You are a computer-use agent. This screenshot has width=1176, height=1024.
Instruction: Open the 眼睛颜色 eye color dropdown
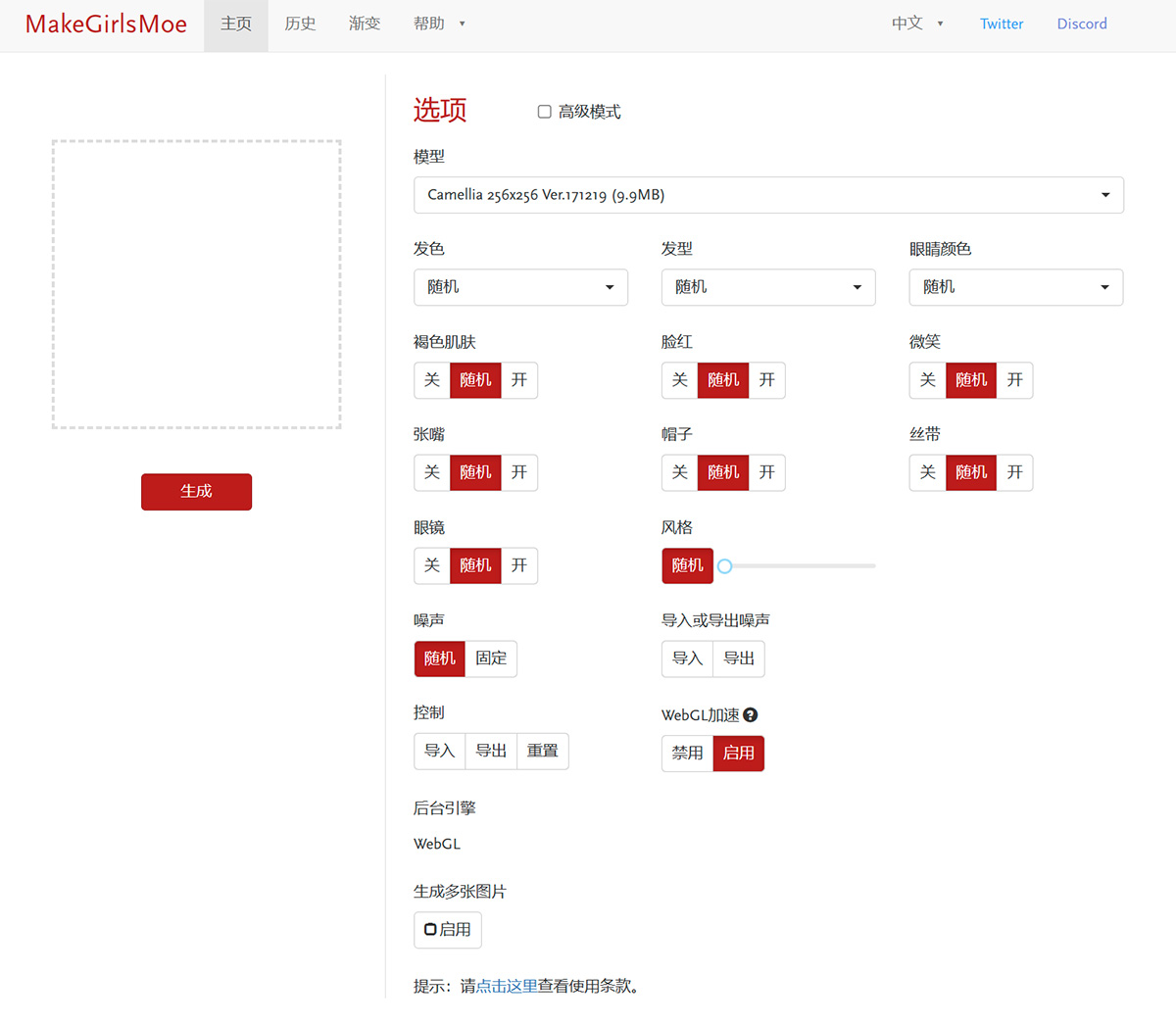(1015, 287)
